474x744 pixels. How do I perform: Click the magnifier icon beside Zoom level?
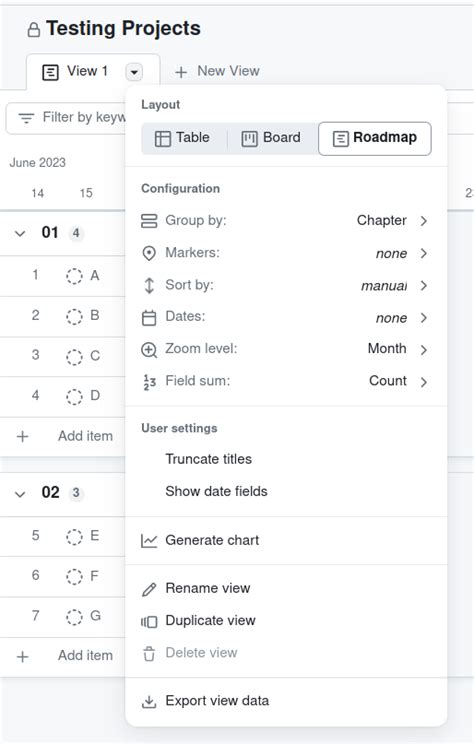pyautogui.click(x=149, y=350)
